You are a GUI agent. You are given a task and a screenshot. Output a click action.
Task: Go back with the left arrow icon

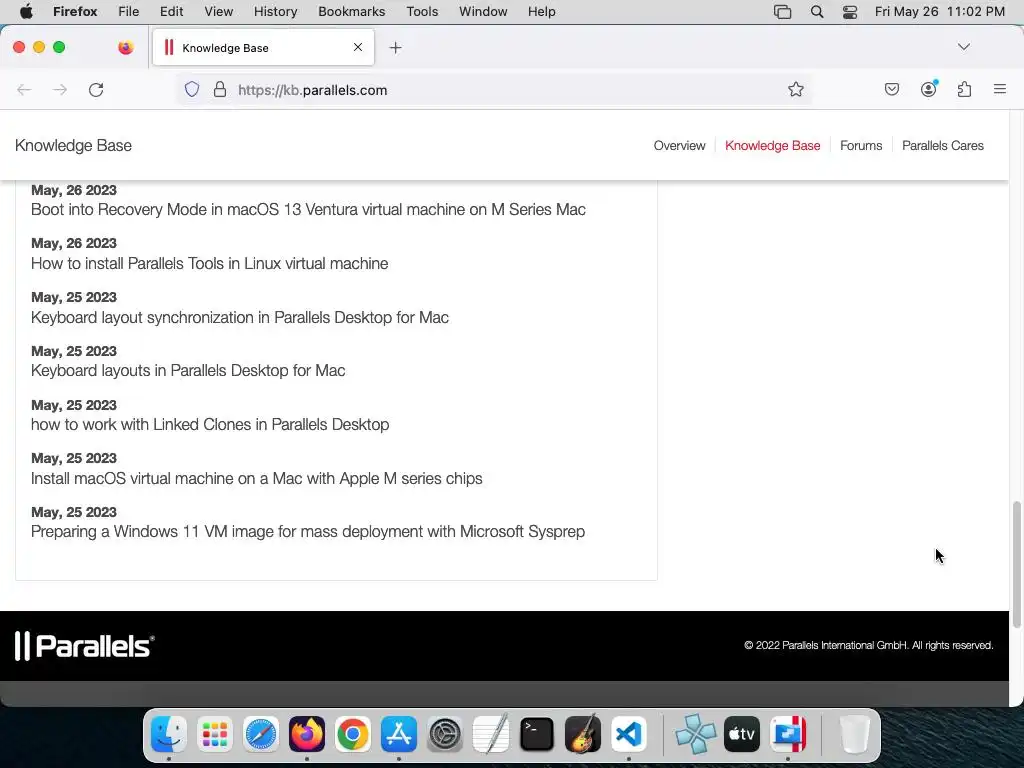24,89
